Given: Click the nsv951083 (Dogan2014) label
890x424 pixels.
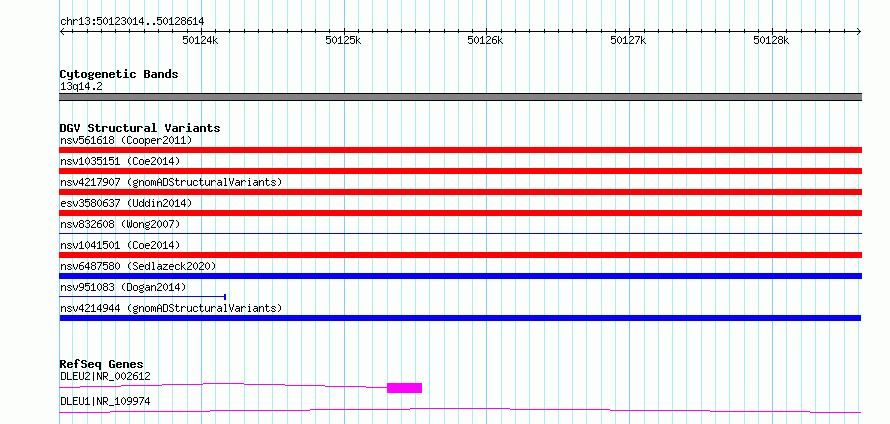Looking at the screenshot, I should coord(123,287).
